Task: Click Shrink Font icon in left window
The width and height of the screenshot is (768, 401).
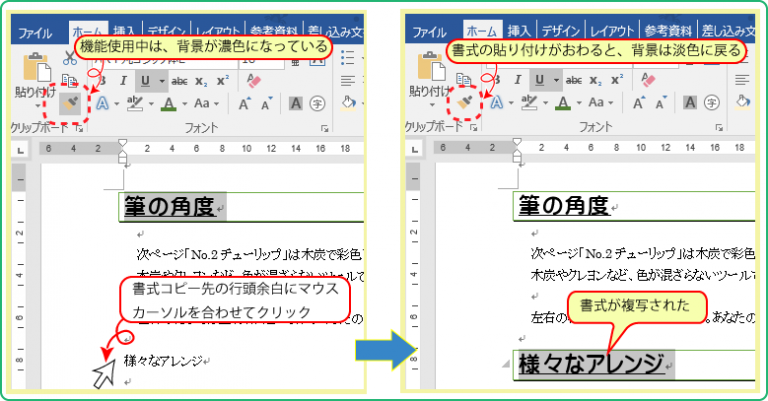Action: tap(267, 104)
